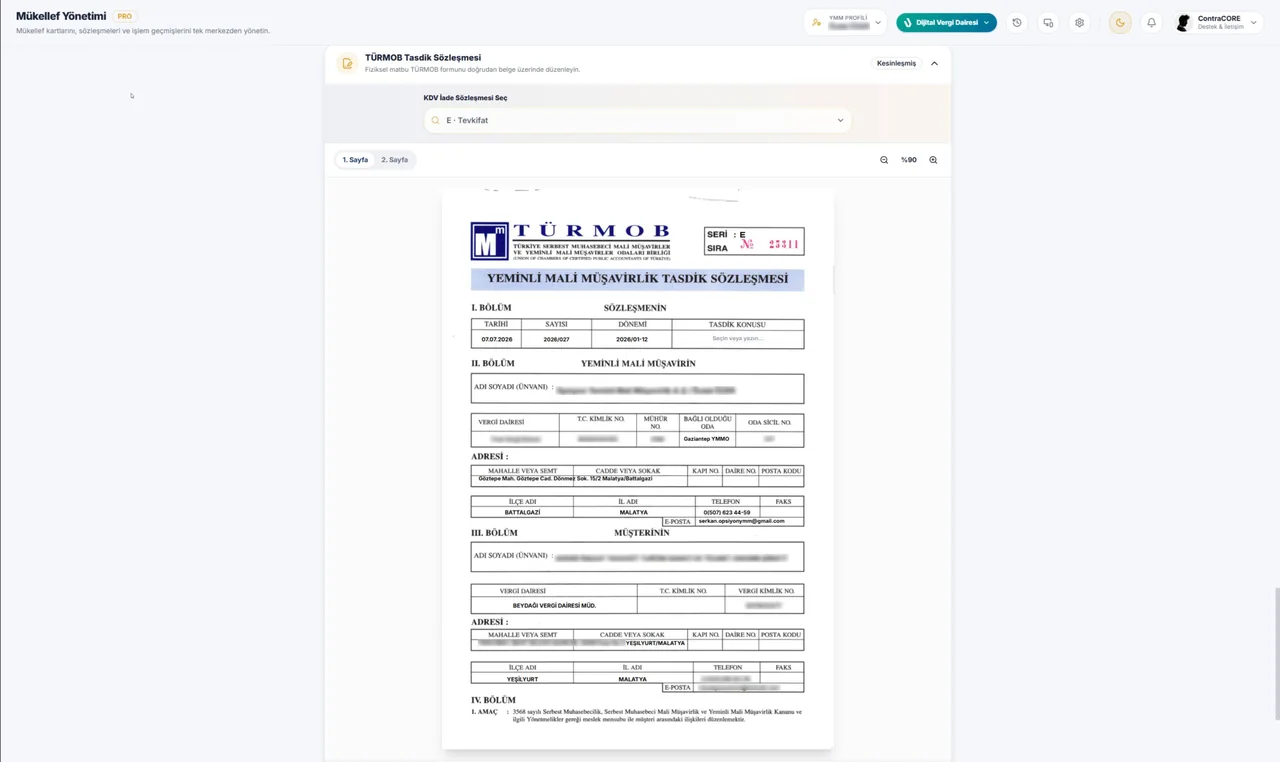This screenshot has width=1280, height=762.
Task: Toggle dark mode moon icon
Action: pos(1120,22)
